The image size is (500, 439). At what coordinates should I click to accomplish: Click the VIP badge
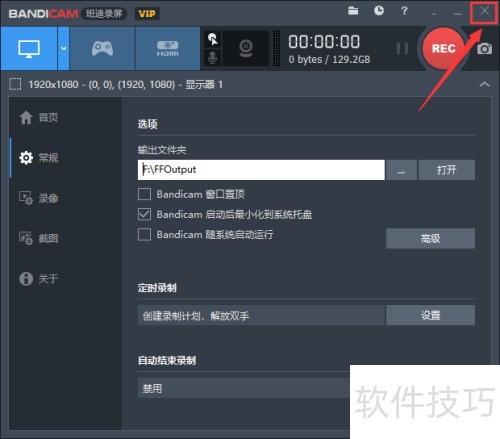(147, 14)
